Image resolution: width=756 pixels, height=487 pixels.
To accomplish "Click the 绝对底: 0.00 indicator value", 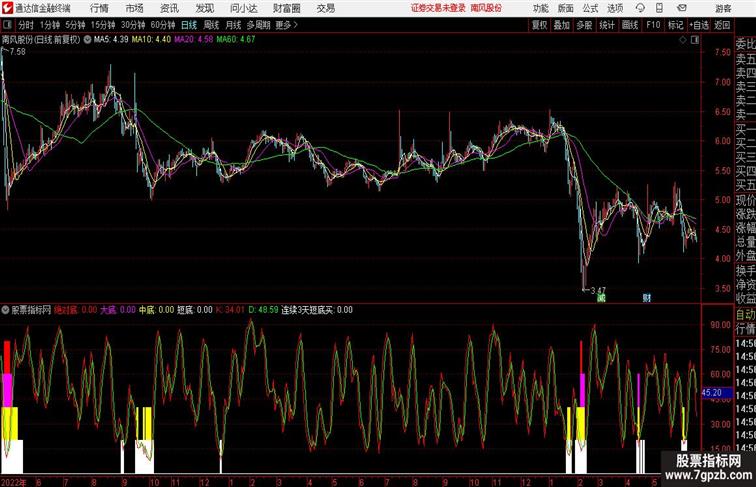I will [x=75, y=310].
